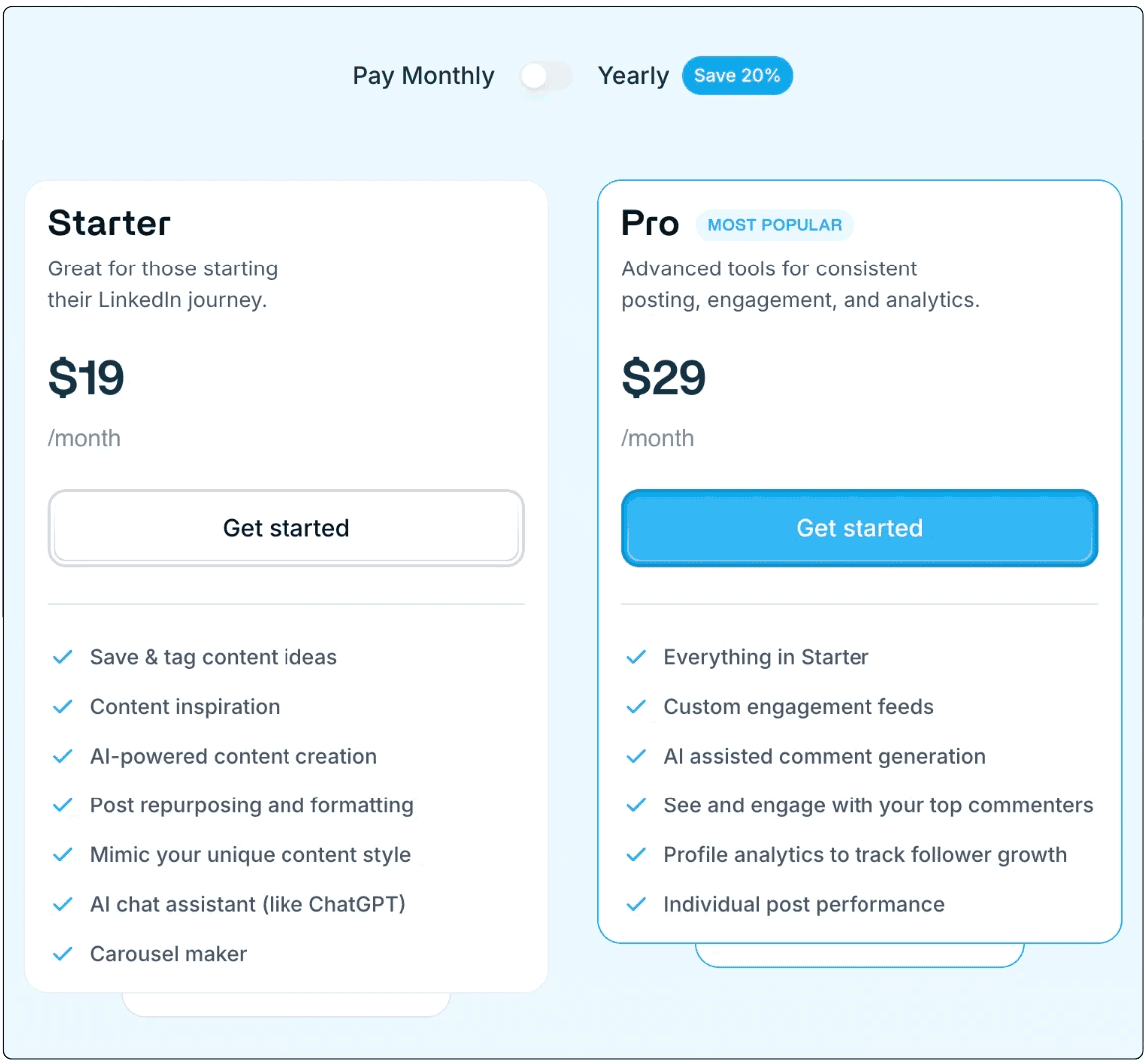Click the checkmark next to "Mimic your unique content style"
This screenshot has width=1148, height=1064.
coord(62,855)
